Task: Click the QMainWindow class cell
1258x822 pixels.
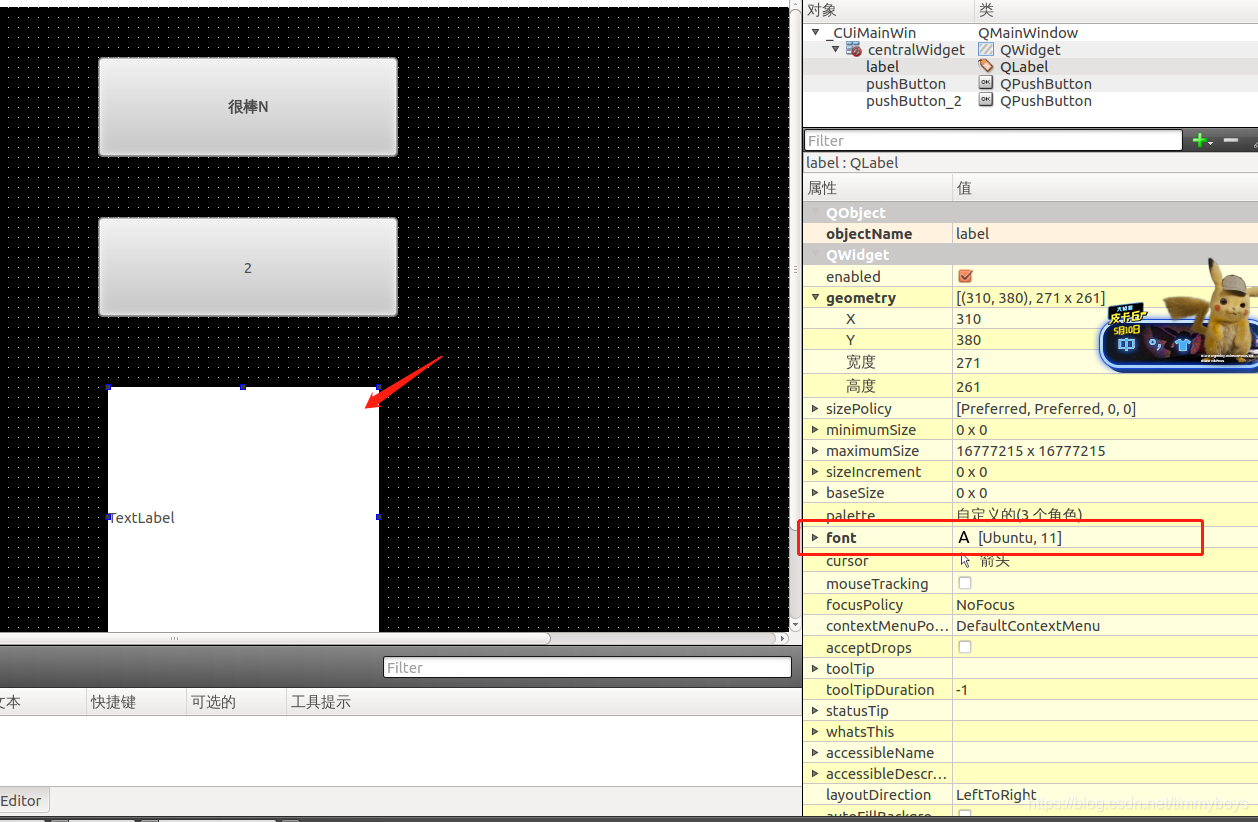Action: pyautogui.click(x=1028, y=32)
